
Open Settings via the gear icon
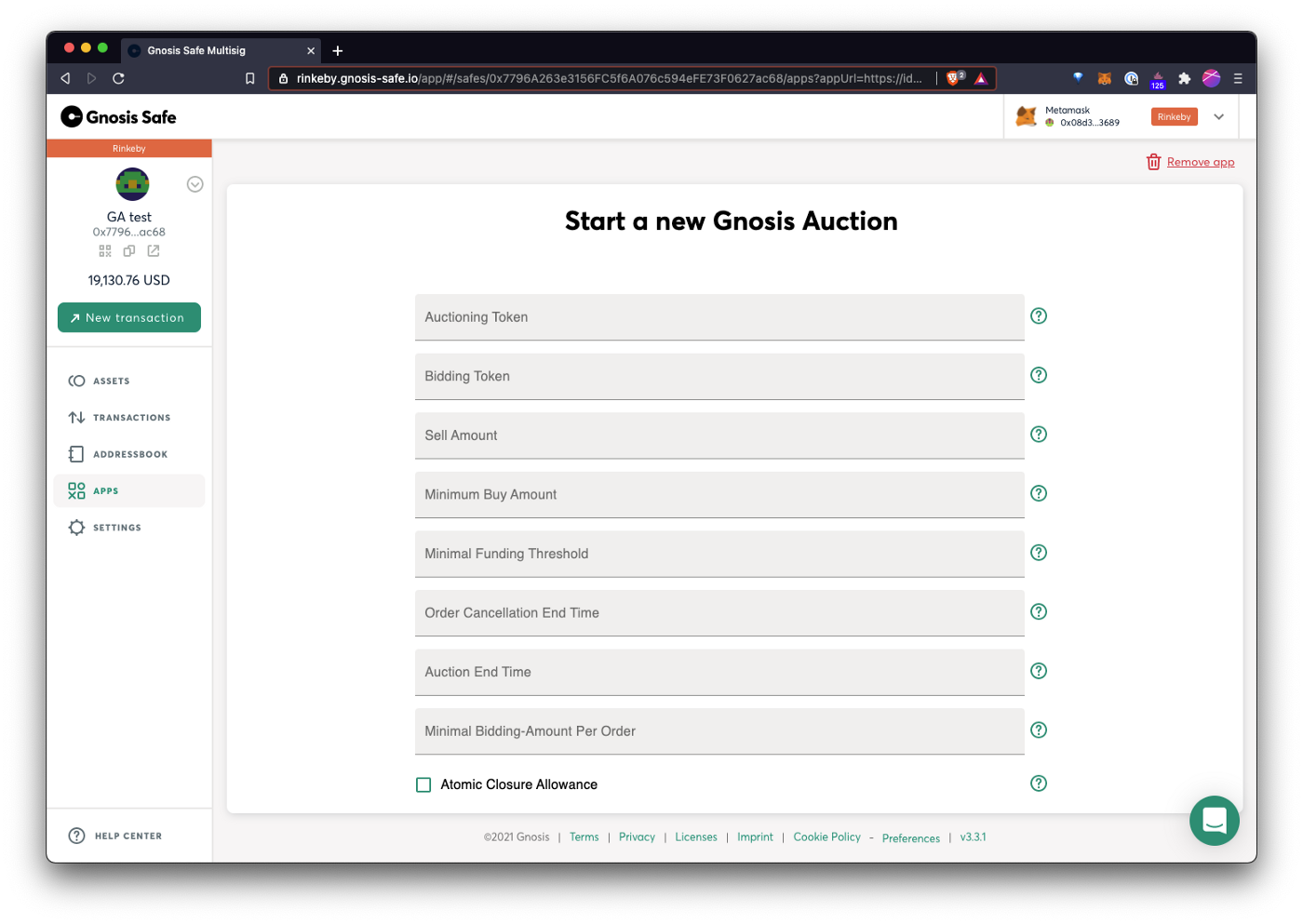[x=78, y=527]
